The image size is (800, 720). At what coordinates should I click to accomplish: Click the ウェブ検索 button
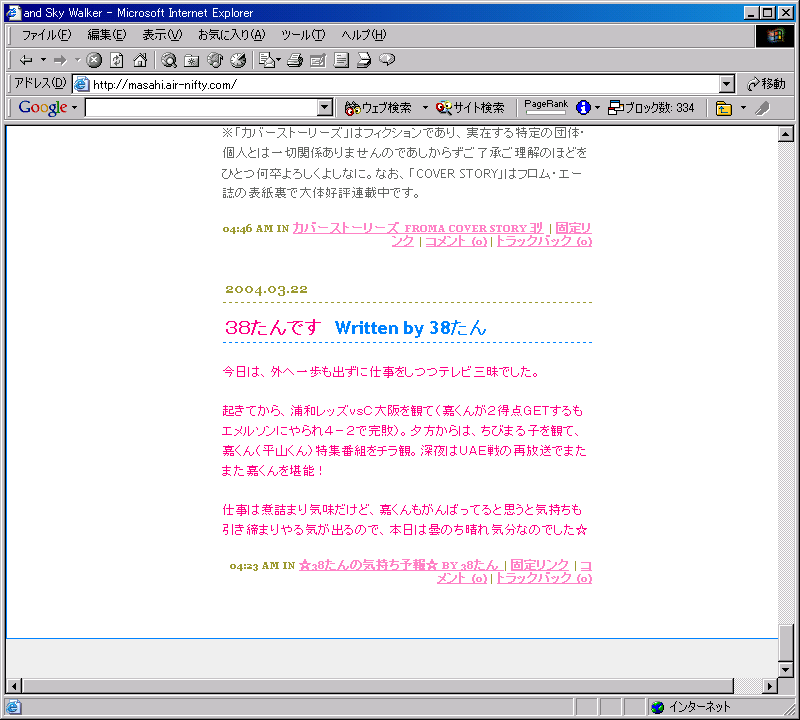pyautogui.click(x=378, y=108)
